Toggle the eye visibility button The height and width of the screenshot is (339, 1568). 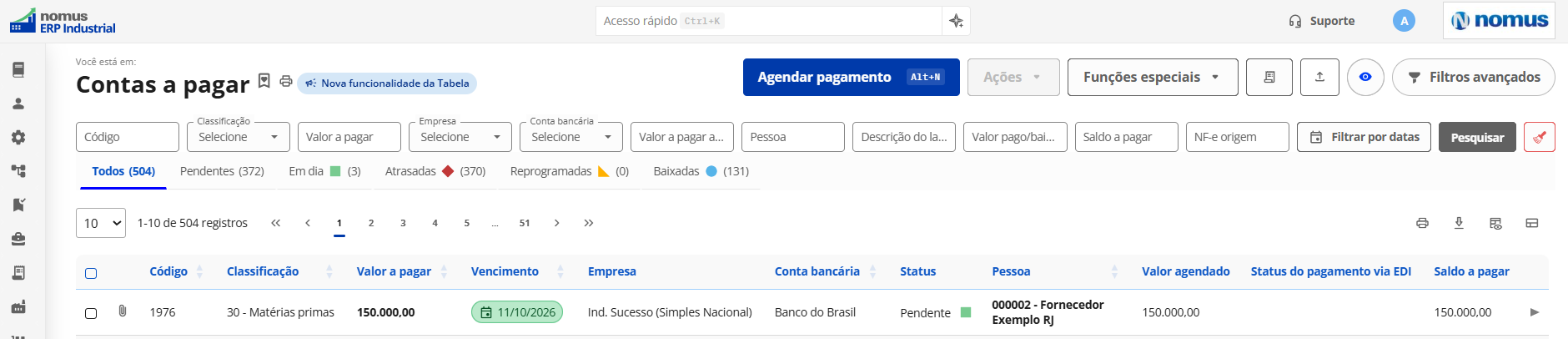(1365, 77)
